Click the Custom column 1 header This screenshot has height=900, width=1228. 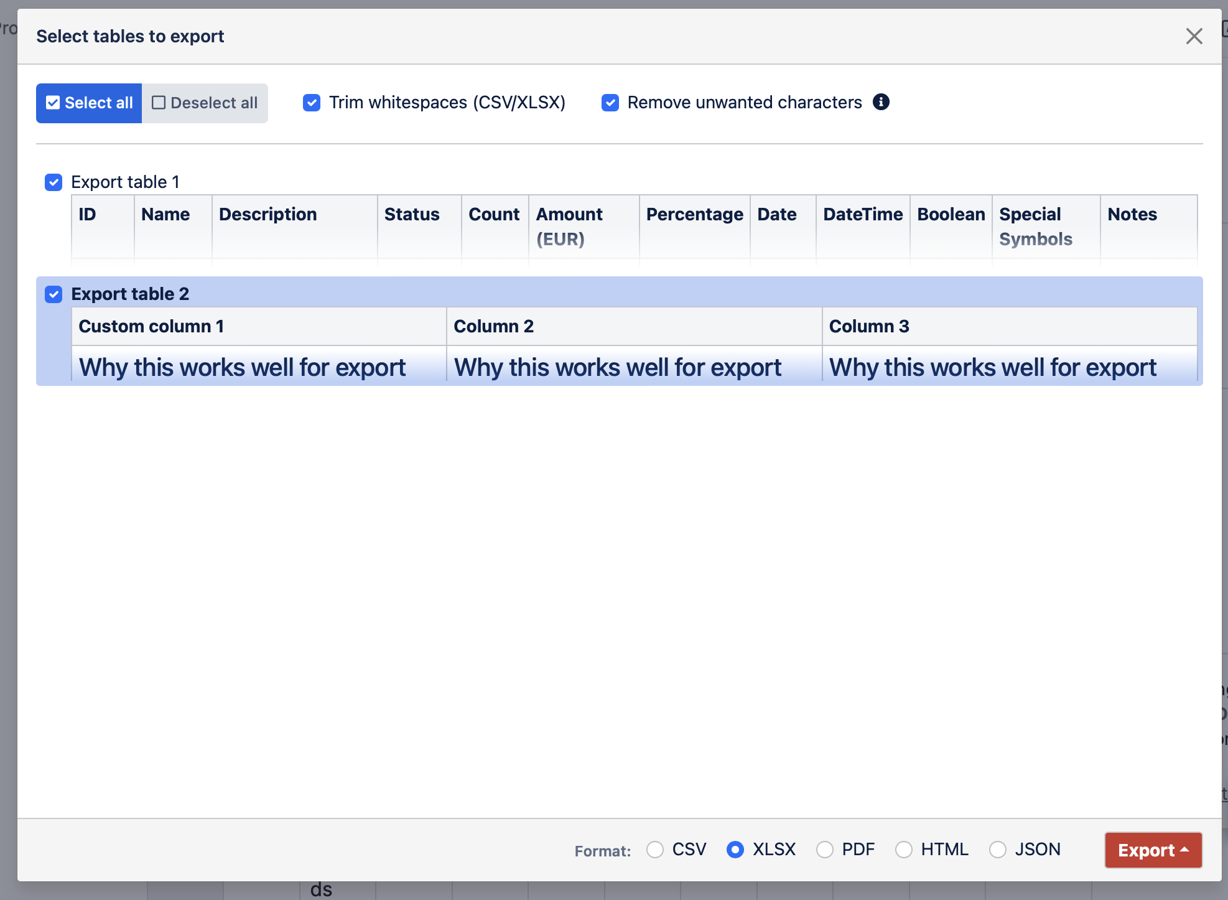259,327
